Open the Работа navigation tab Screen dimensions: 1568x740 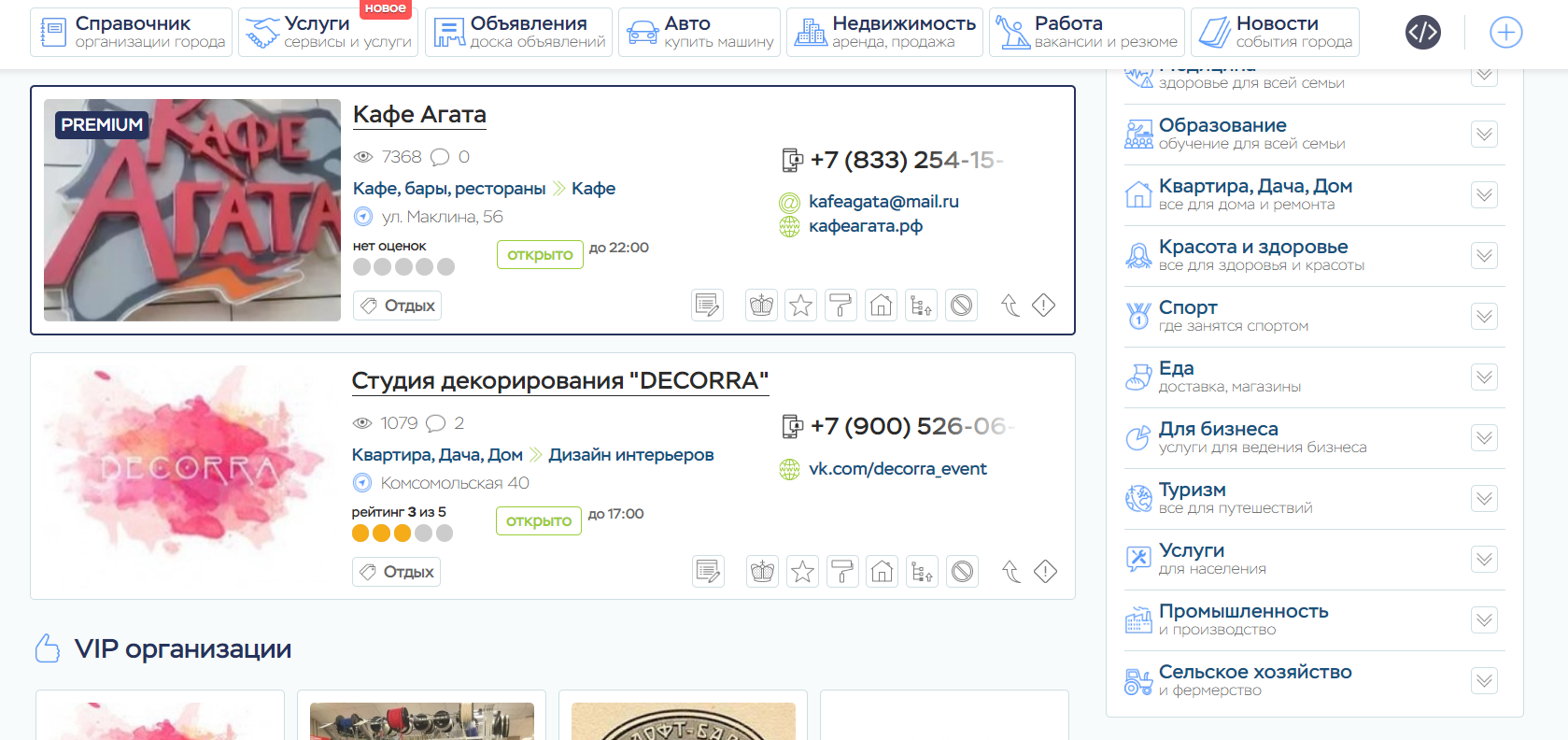click(1086, 33)
